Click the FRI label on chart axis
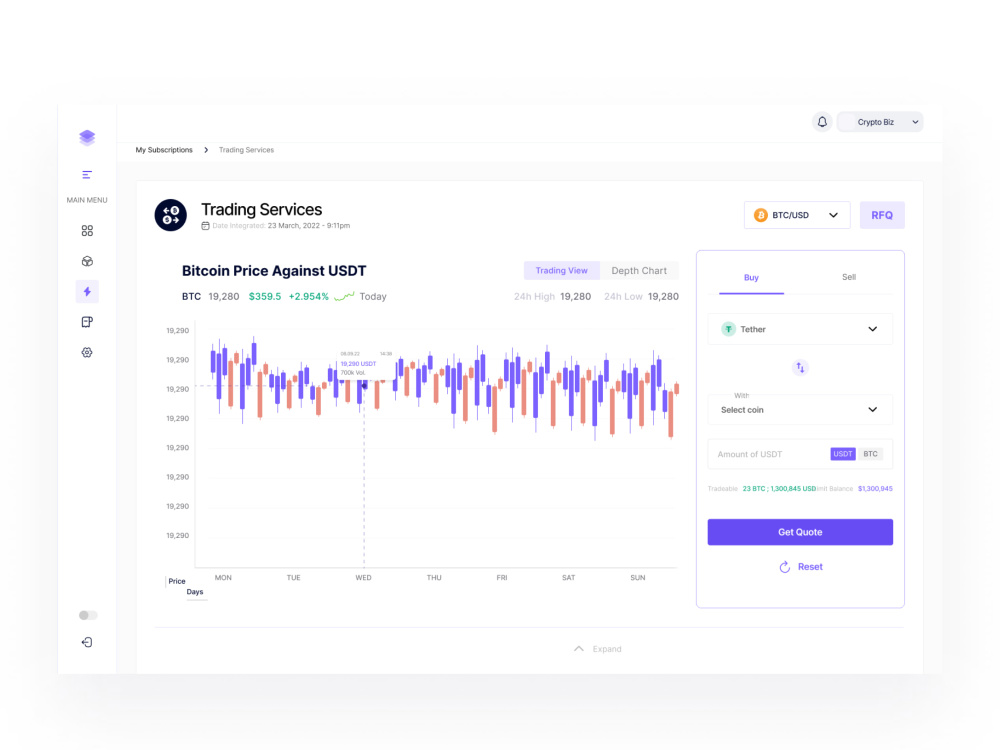The image size is (1000, 750). pyautogui.click(x=502, y=578)
